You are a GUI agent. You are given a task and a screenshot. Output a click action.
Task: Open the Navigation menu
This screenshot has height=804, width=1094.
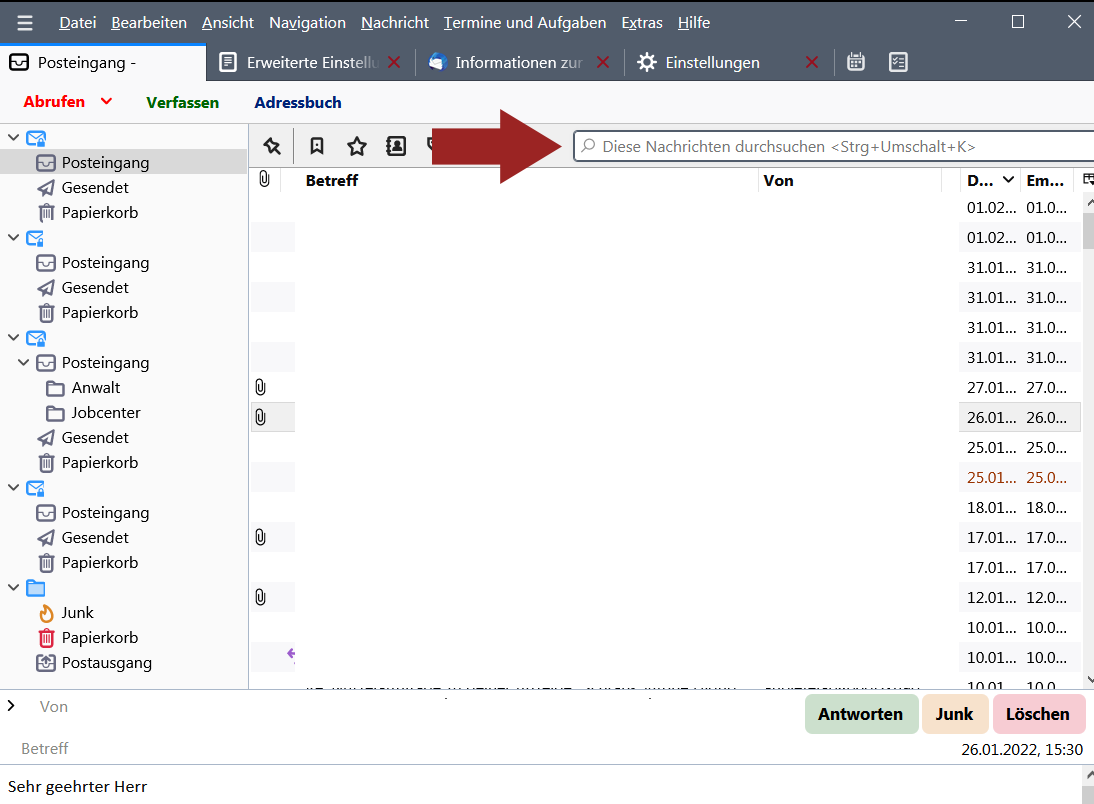click(307, 23)
